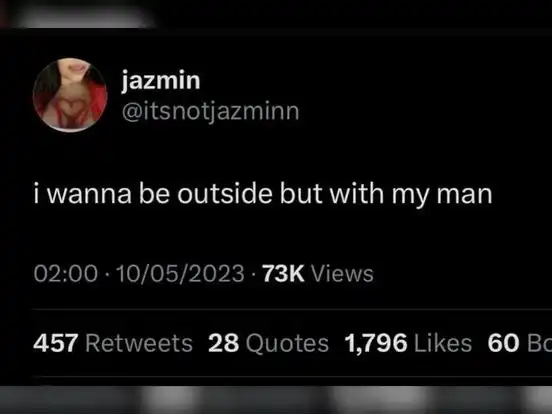
Task: Open the @itsnotjazminn handle link
Action: 211,112
